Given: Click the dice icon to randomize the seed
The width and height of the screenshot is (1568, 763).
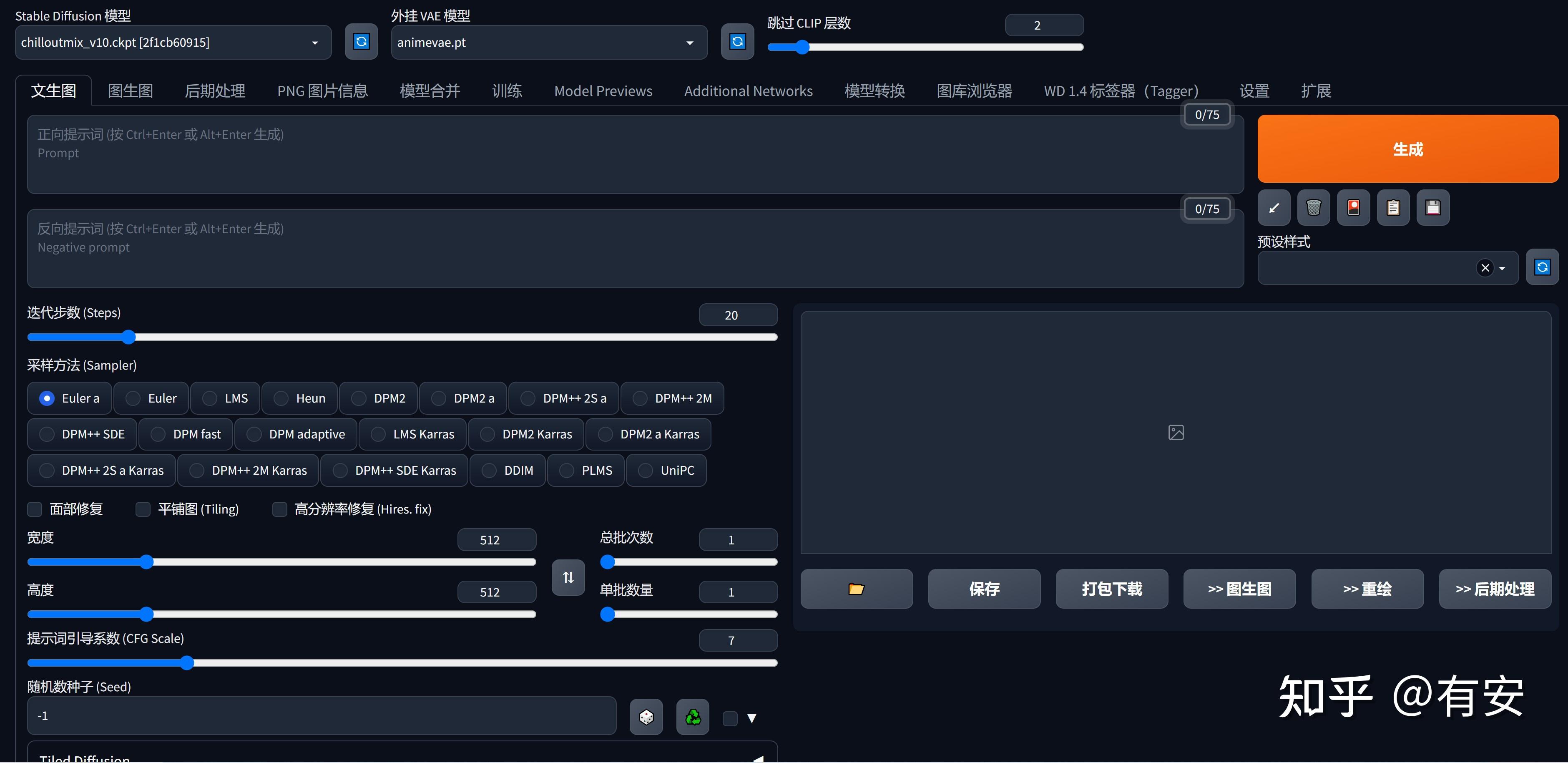Looking at the screenshot, I should [x=646, y=717].
